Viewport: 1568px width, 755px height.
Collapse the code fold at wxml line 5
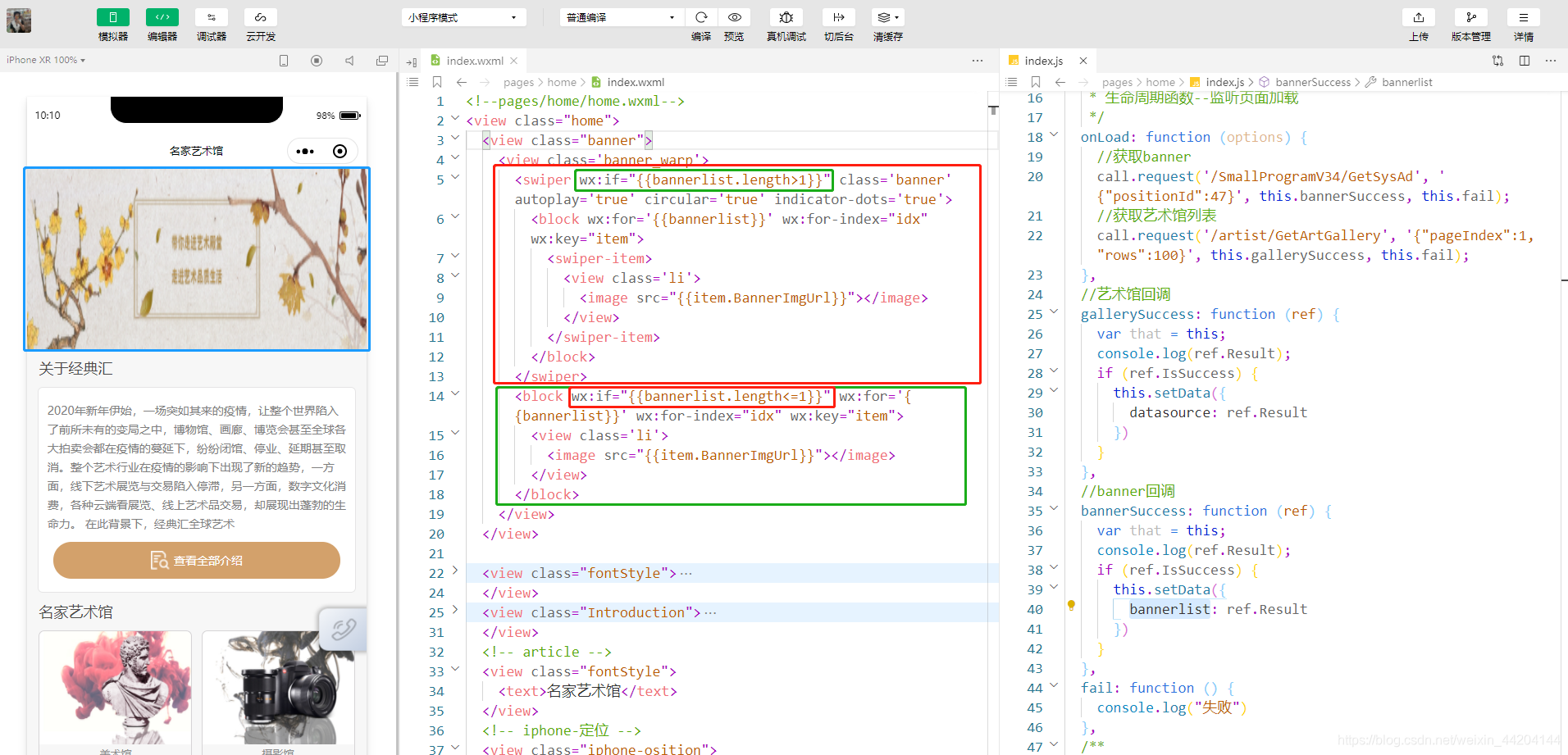tap(455, 178)
